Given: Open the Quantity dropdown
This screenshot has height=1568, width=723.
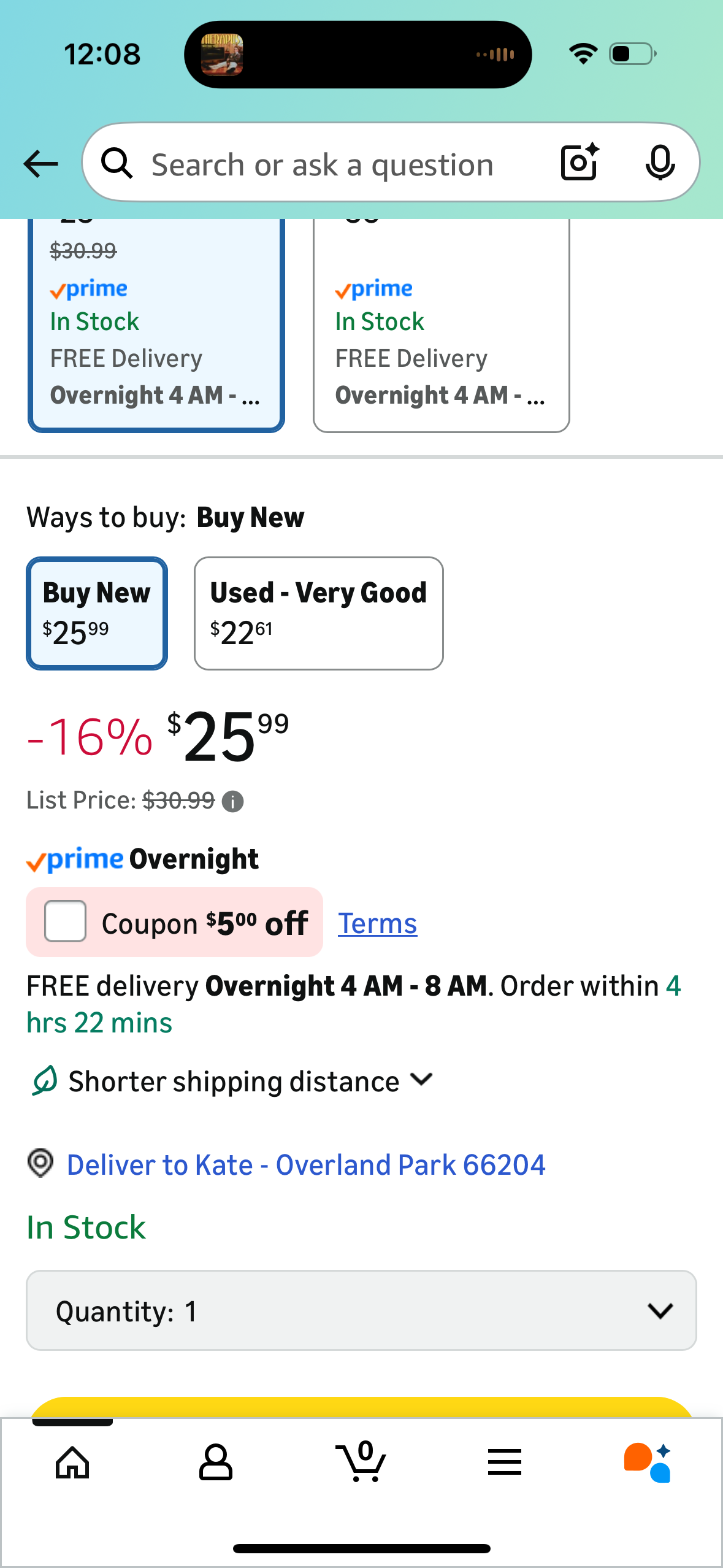Looking at the screenshot, I should 361,1310.
